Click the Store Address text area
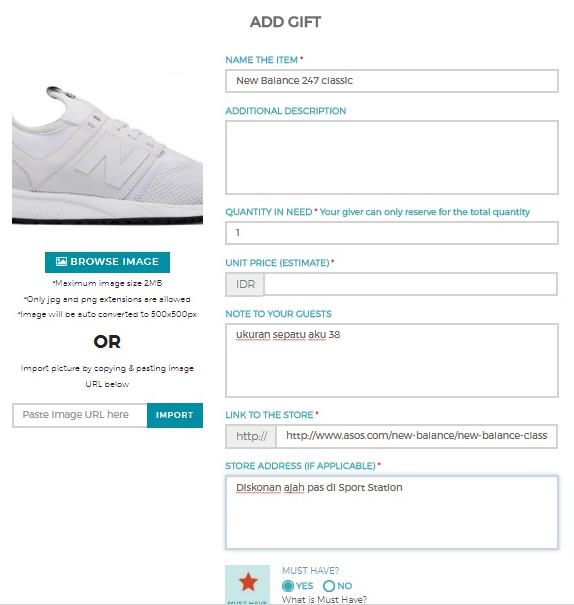This screenshot has width=574, height=605. (x=392, y=512)
